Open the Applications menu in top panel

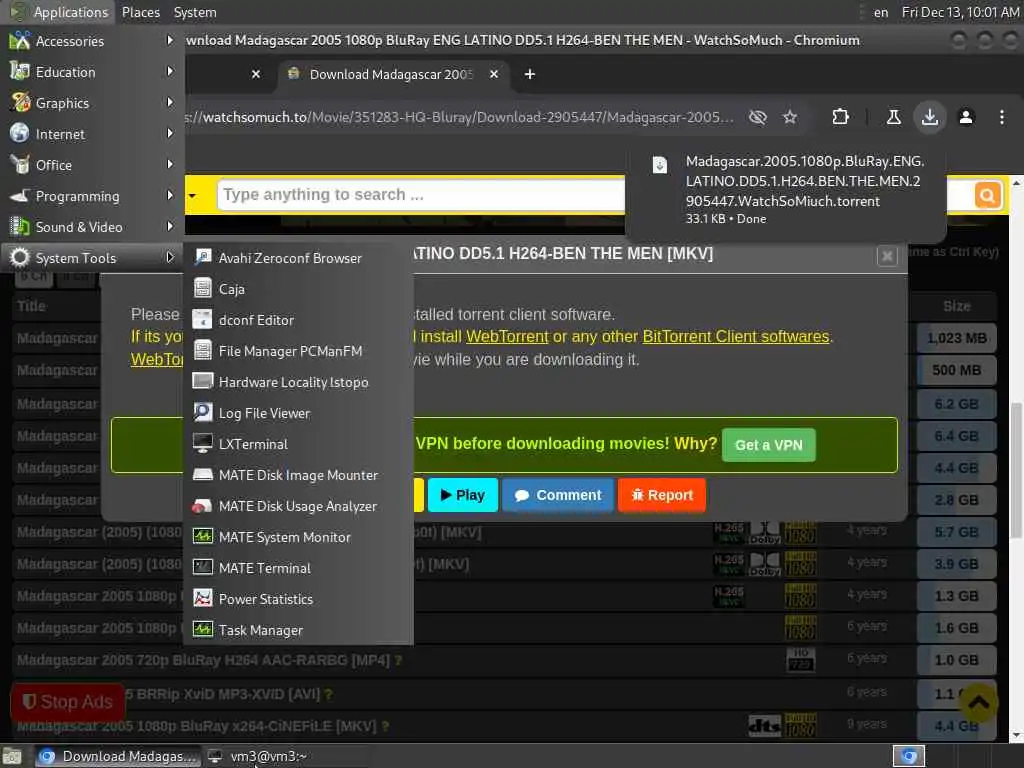59,12
